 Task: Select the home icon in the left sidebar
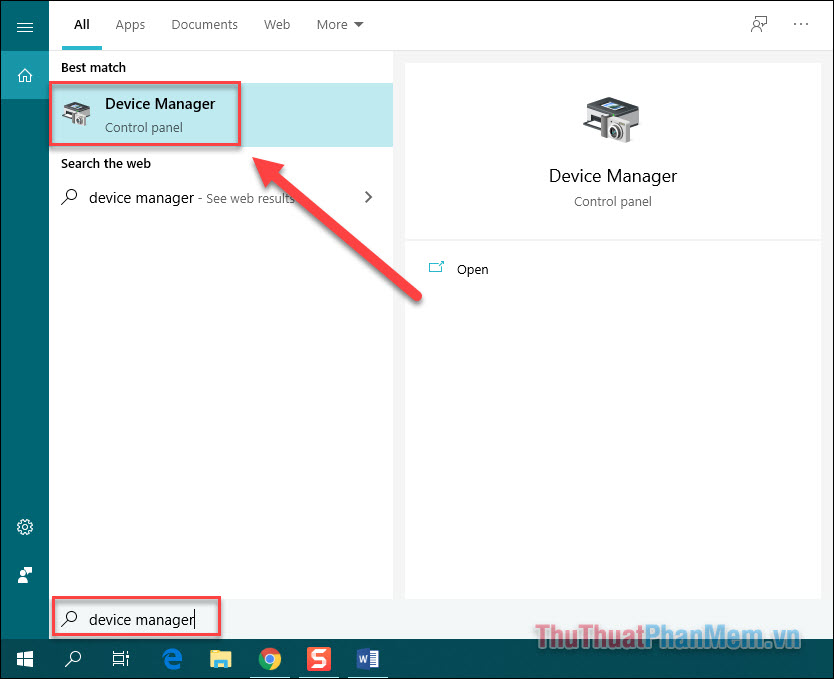click(x=24, y=75)
